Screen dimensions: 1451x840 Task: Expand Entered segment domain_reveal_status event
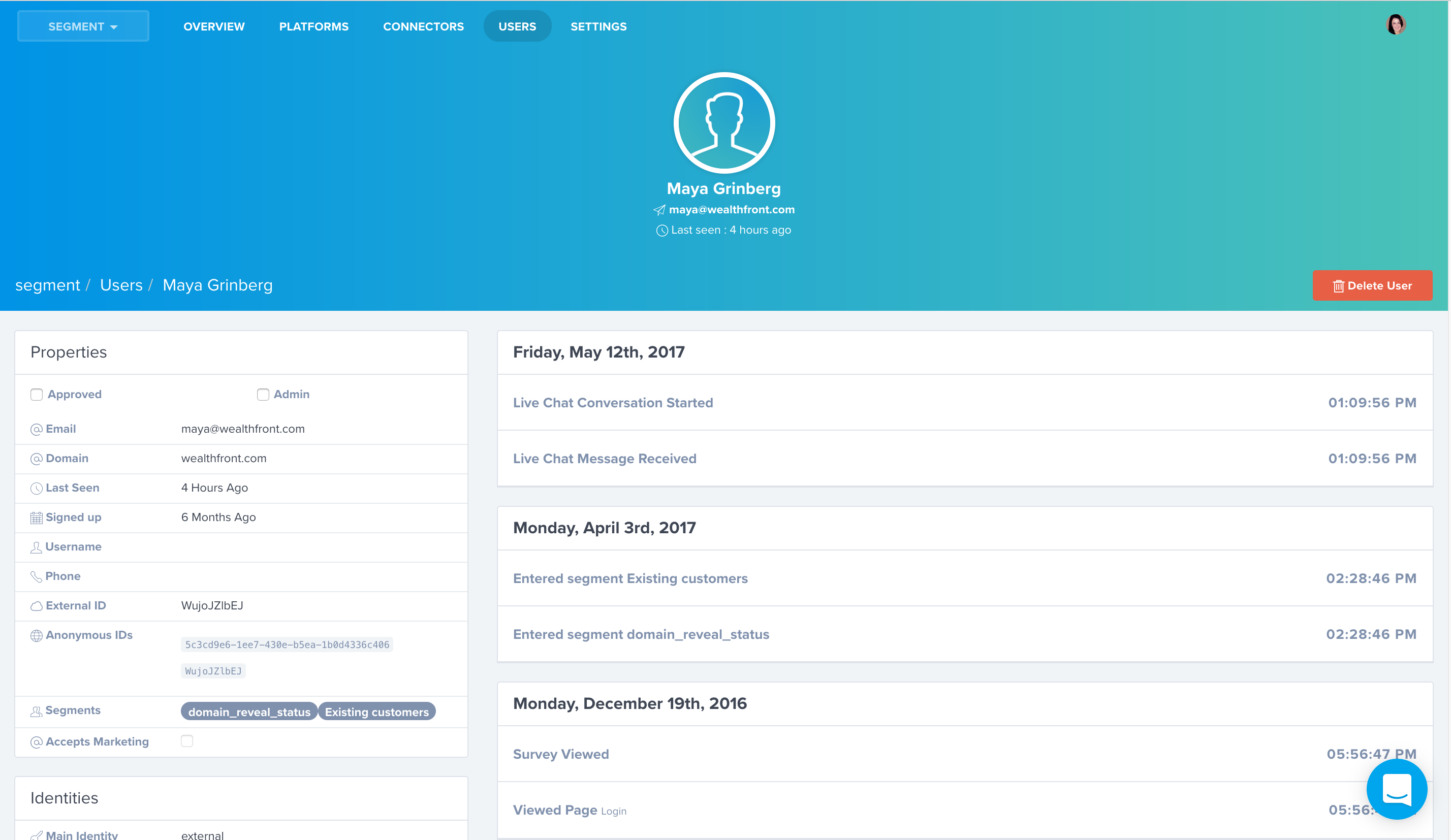(x=964, y=634)
